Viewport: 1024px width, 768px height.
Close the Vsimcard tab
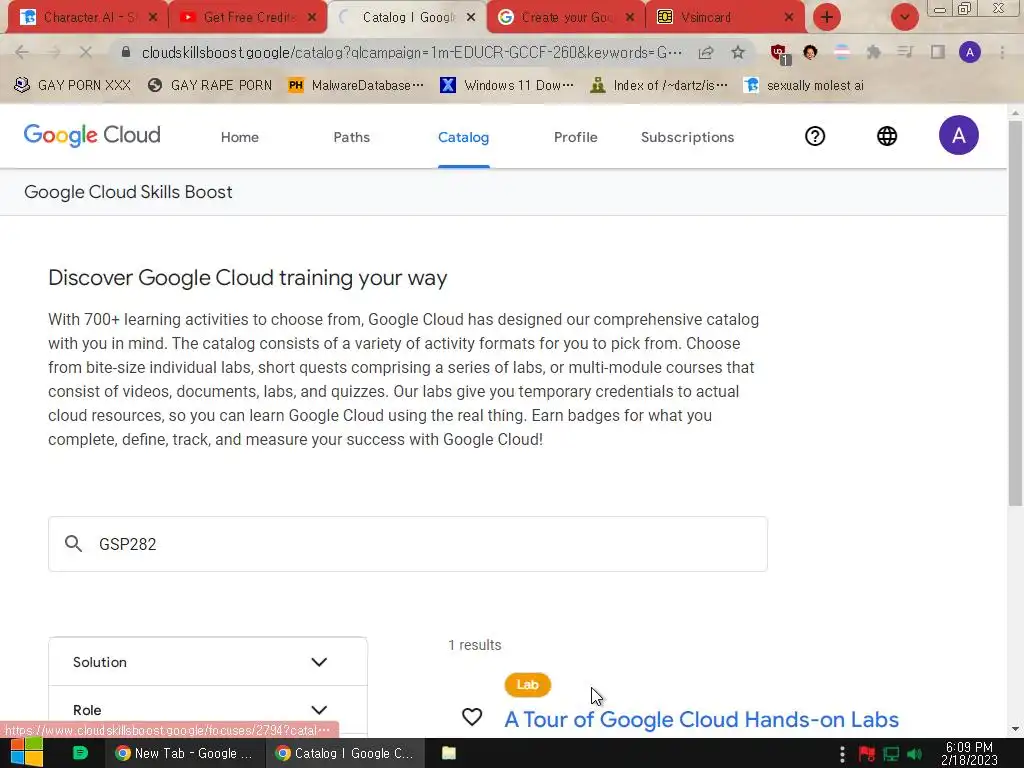(x=789, y=18)
